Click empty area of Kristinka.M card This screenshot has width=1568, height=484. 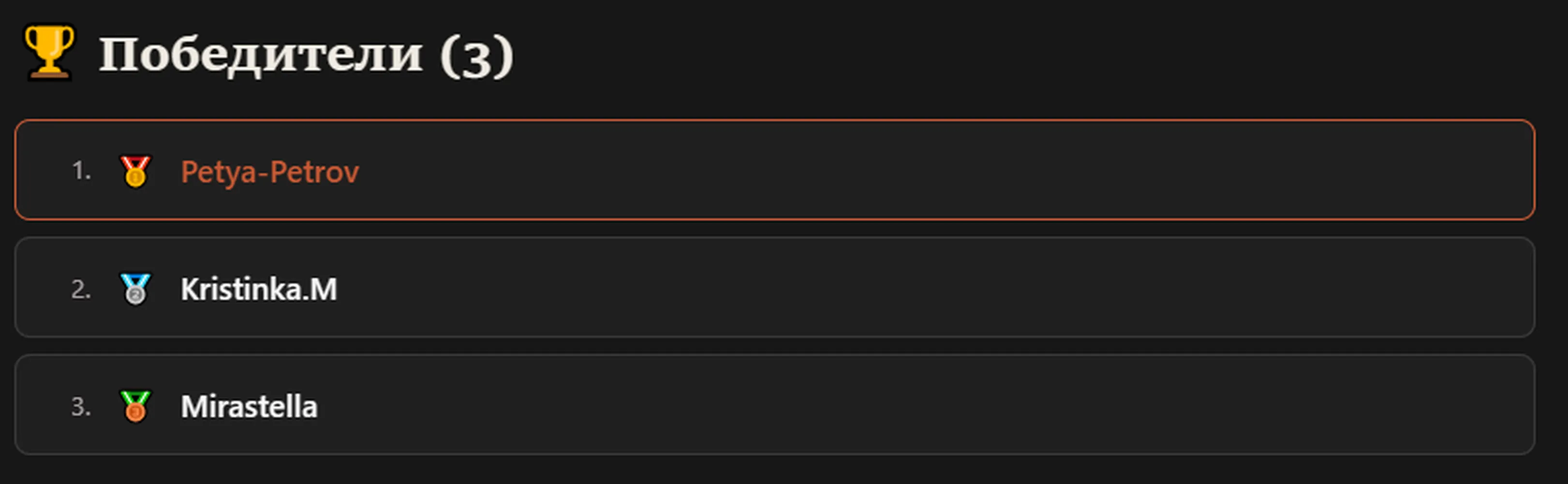(x=913, y=287)
